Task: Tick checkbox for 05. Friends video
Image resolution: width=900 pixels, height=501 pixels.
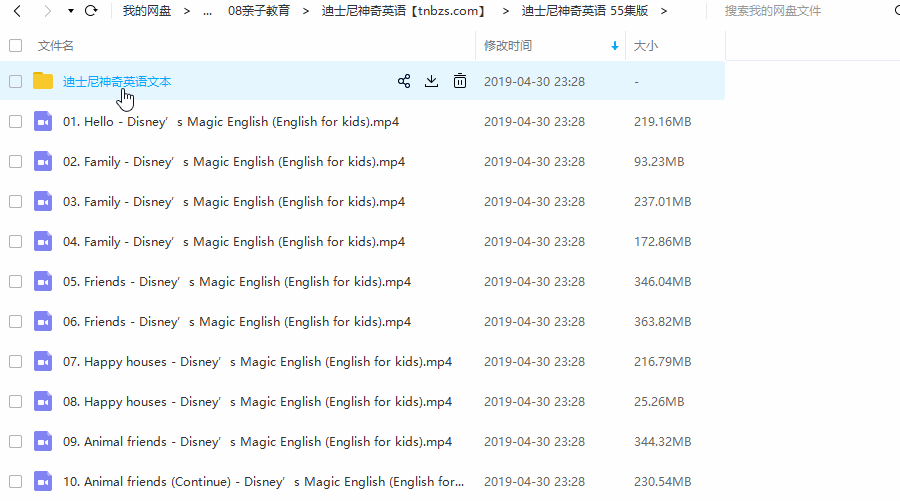Action: click(x=15, y=282)
